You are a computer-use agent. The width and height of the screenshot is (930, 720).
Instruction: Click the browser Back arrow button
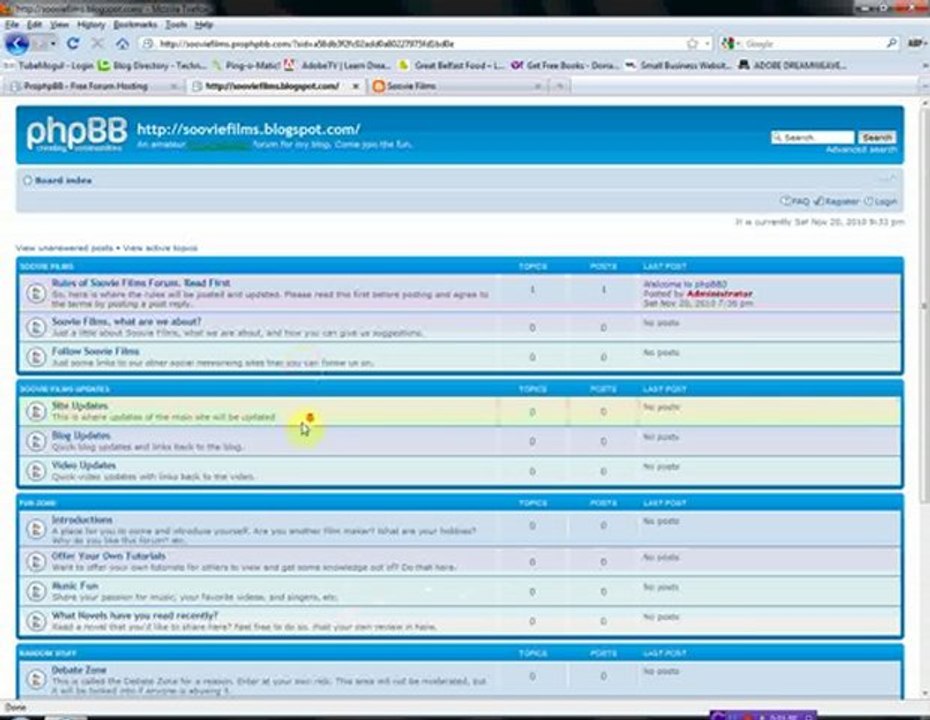click(x=17, y=43)
